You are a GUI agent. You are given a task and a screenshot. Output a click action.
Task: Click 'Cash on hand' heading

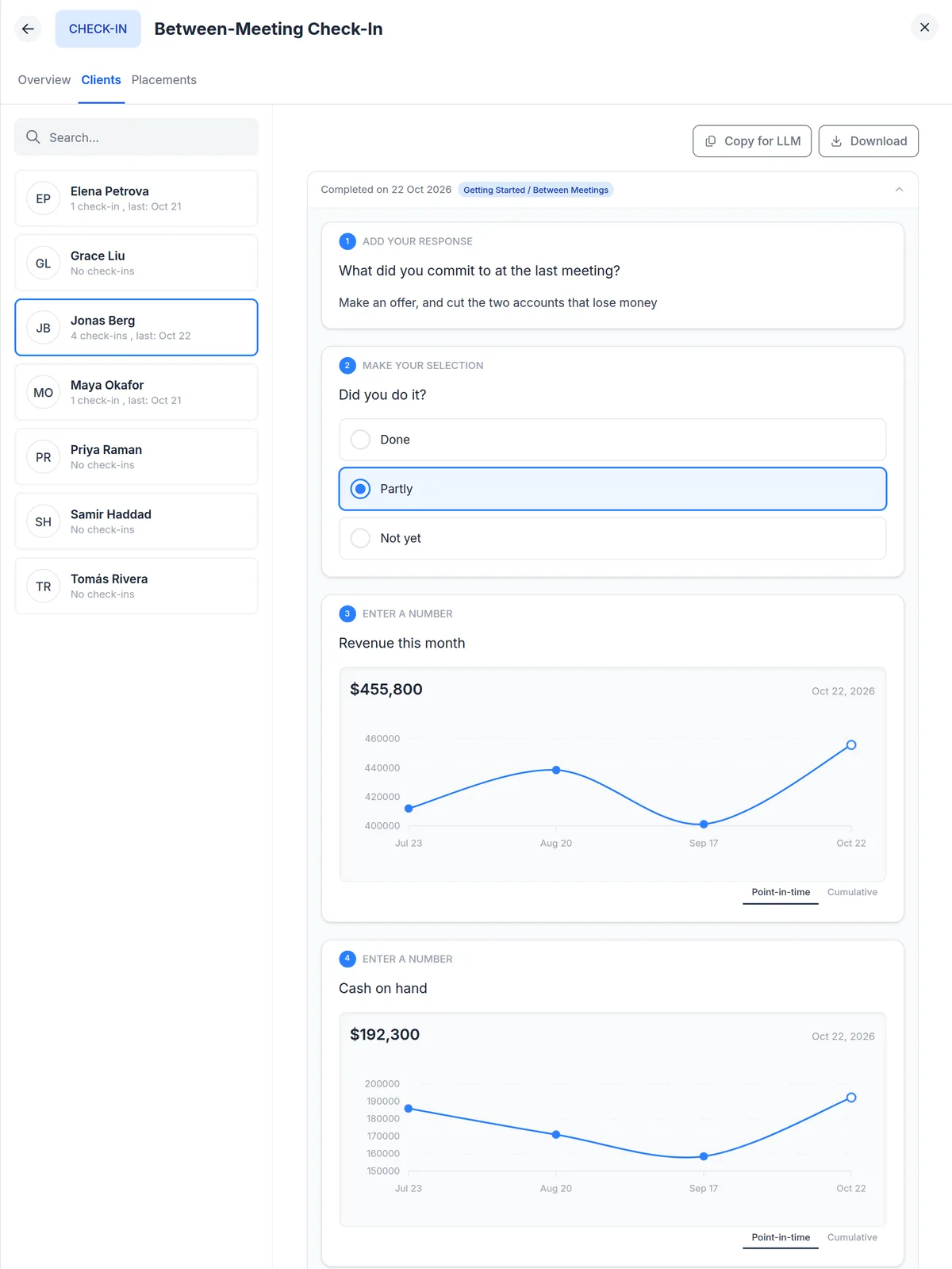(383, 989)
